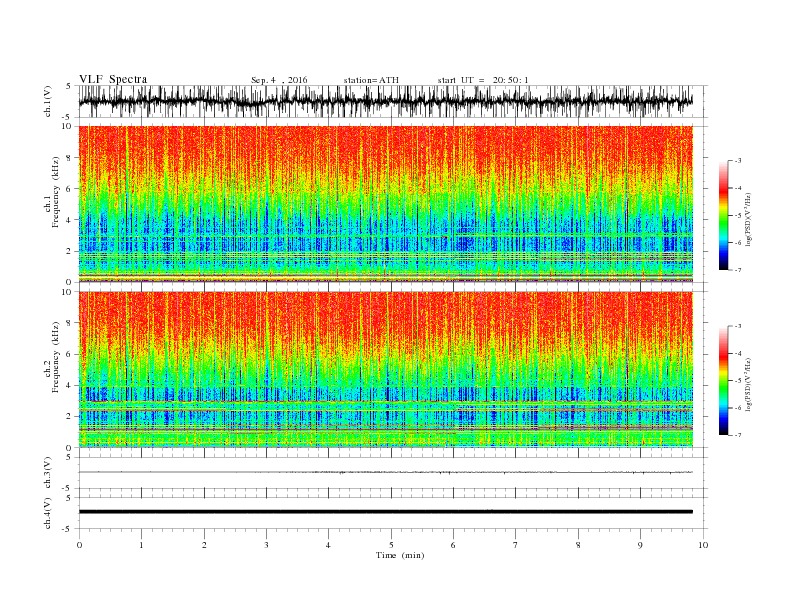Click the "-5" label on ch.1 colorbar
Screen dimensions: 792x612
tap(737, 216)
